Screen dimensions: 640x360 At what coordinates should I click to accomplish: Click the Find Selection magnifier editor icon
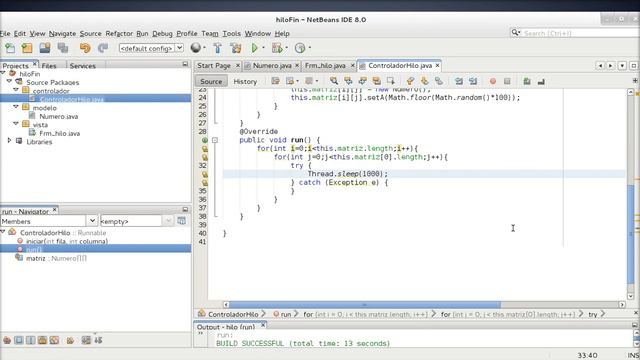(x=334, y=81)
